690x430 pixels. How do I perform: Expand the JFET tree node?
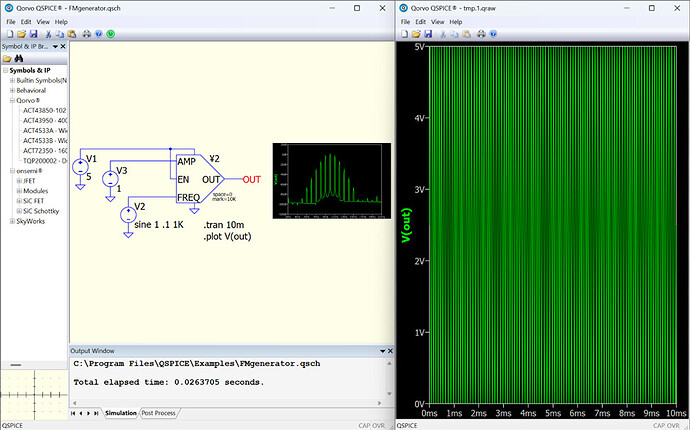tap(19, 181)
